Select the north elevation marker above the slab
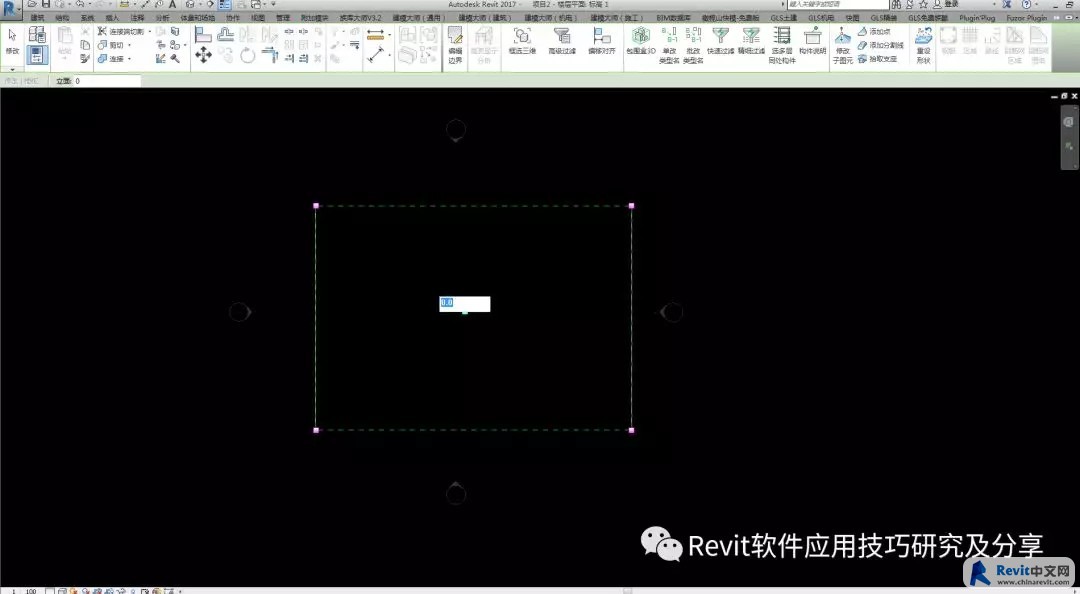This screenshot has height=594, width=1080. pyautogui.click(x=456, y=130)
